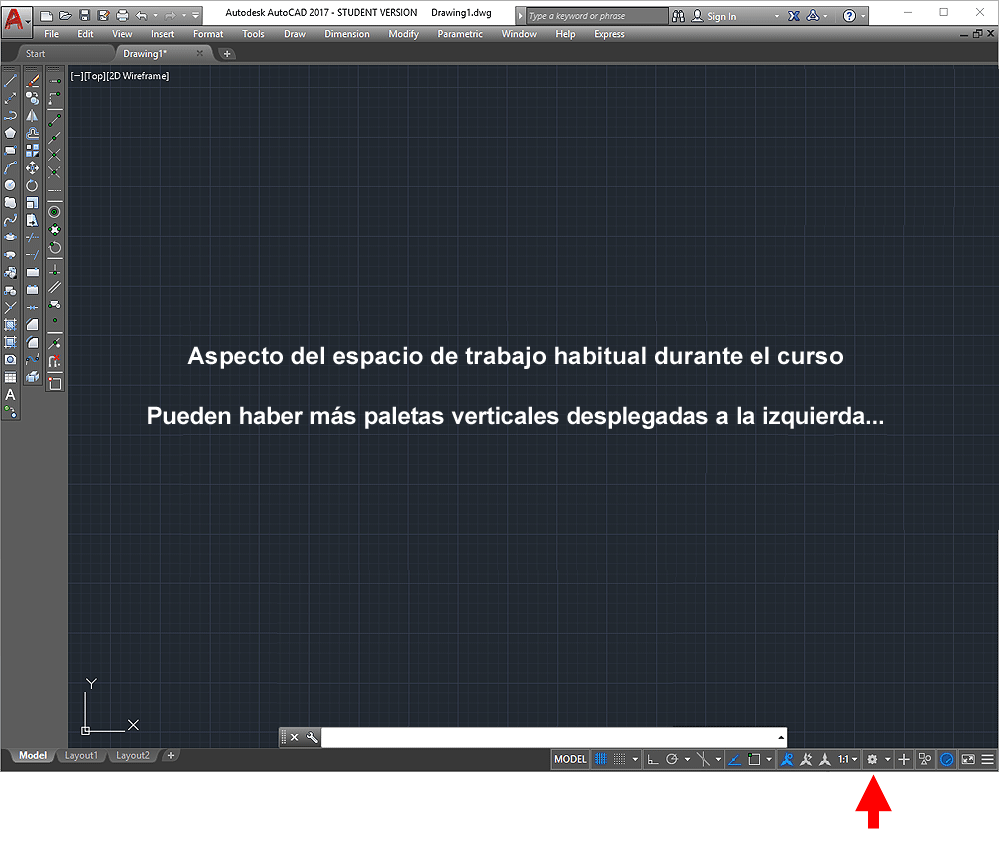Choose the Snap to Center osnap icon
999x842 pixels.
(55, 211)
